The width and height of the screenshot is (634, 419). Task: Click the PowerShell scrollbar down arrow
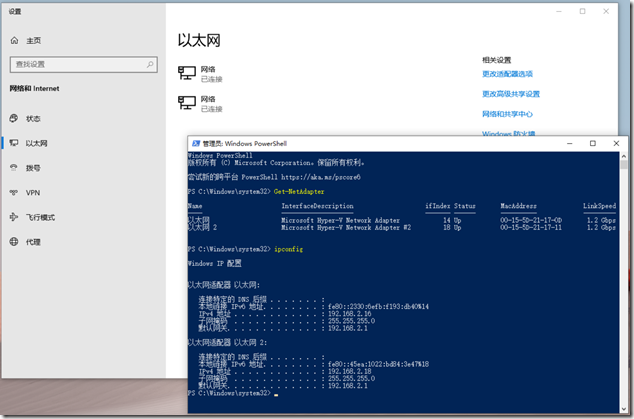(623, 410)
